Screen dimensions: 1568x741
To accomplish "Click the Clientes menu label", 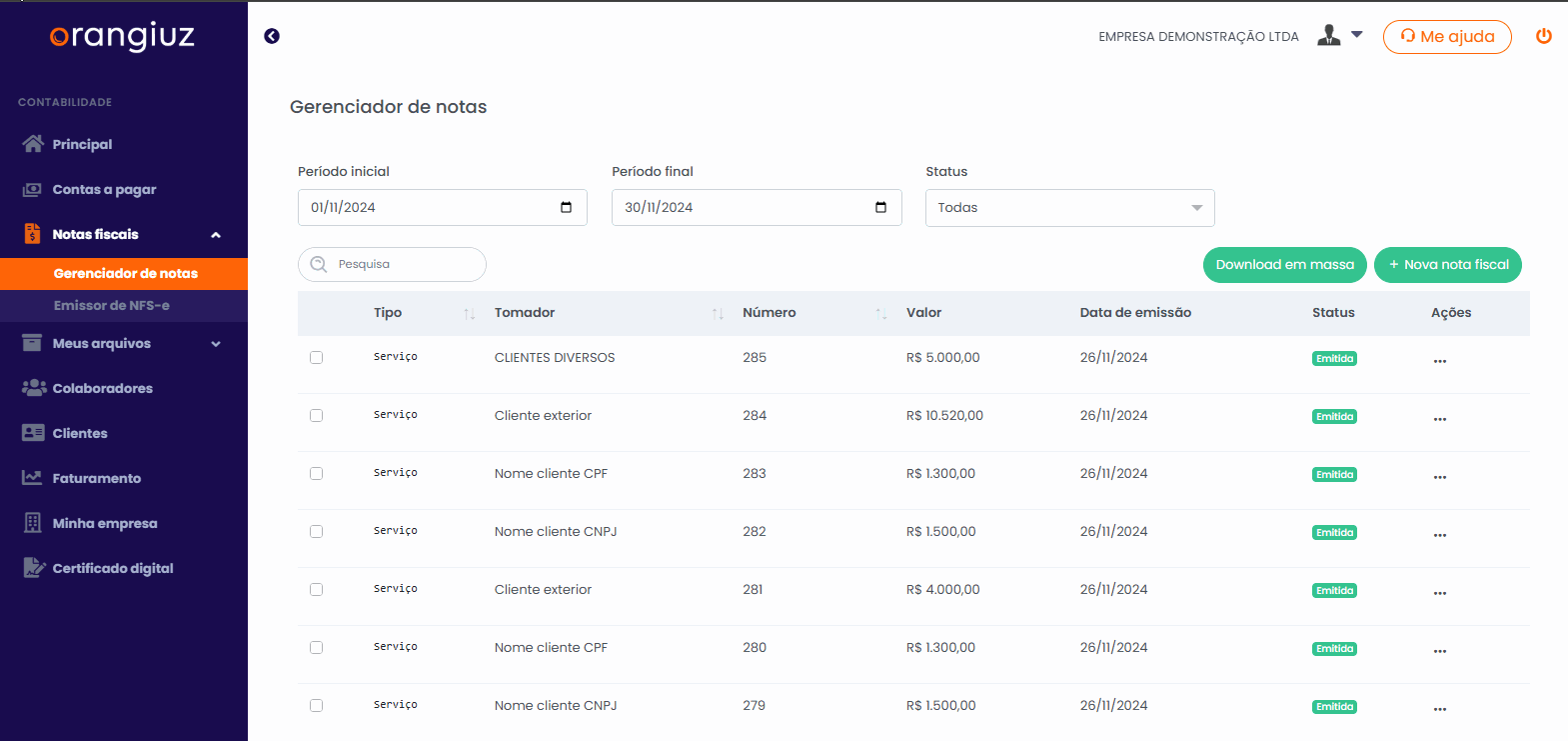I will click(x=80, y=433).
